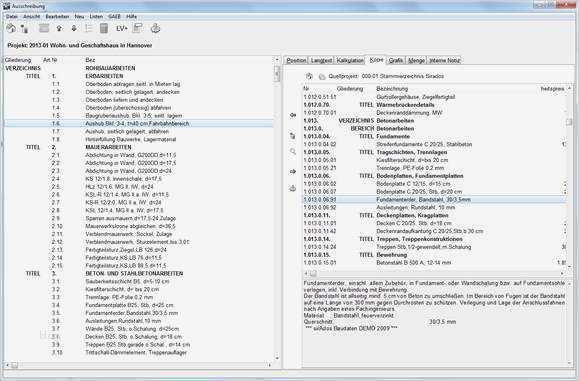Select source row Tragschichten, Trennlagen
The height and width of the screenshot is (381, 579).
tap(434, 152)
